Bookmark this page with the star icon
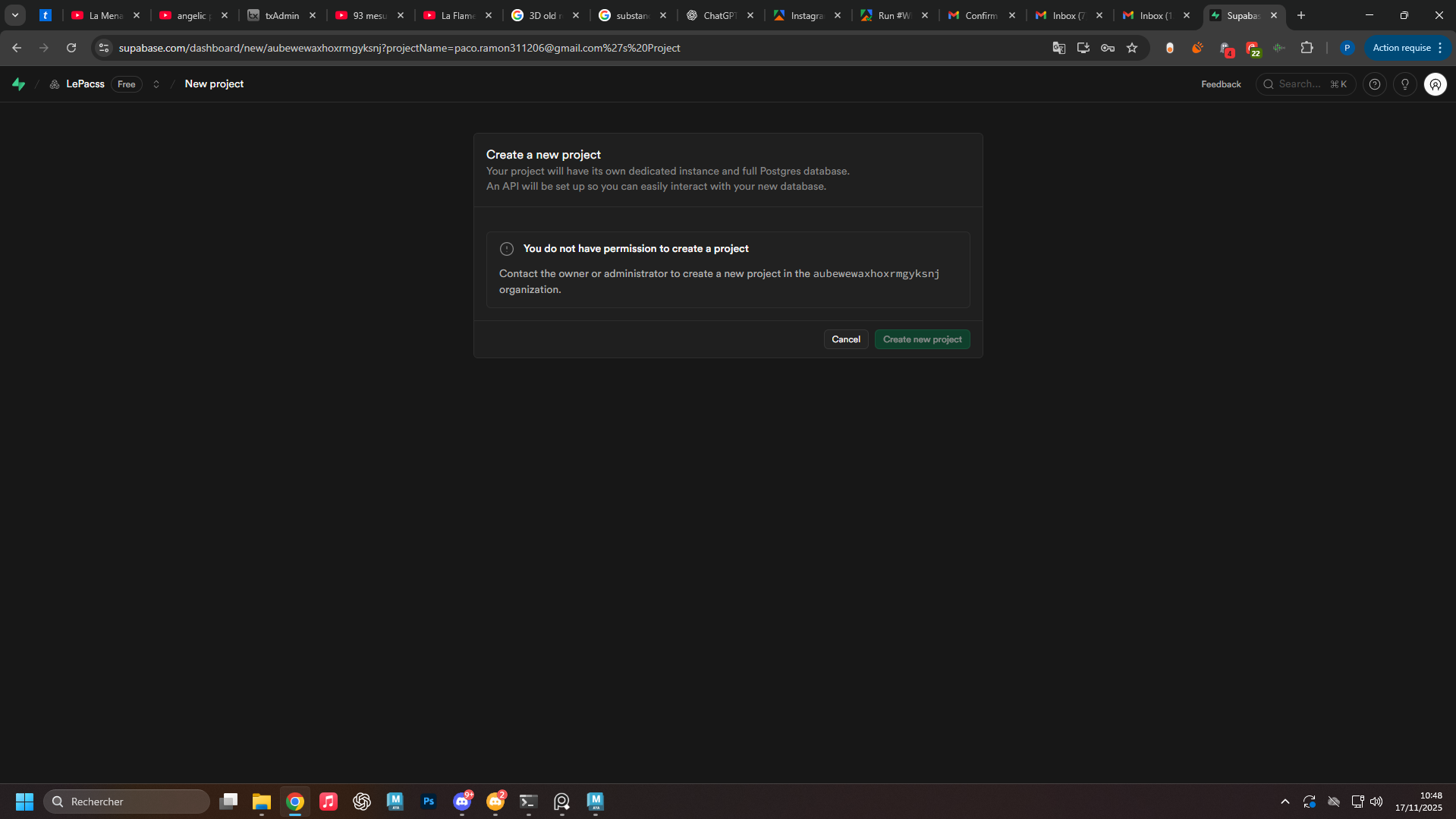The width and height of the screenshot is (1456, 819). coord(1132,48)
